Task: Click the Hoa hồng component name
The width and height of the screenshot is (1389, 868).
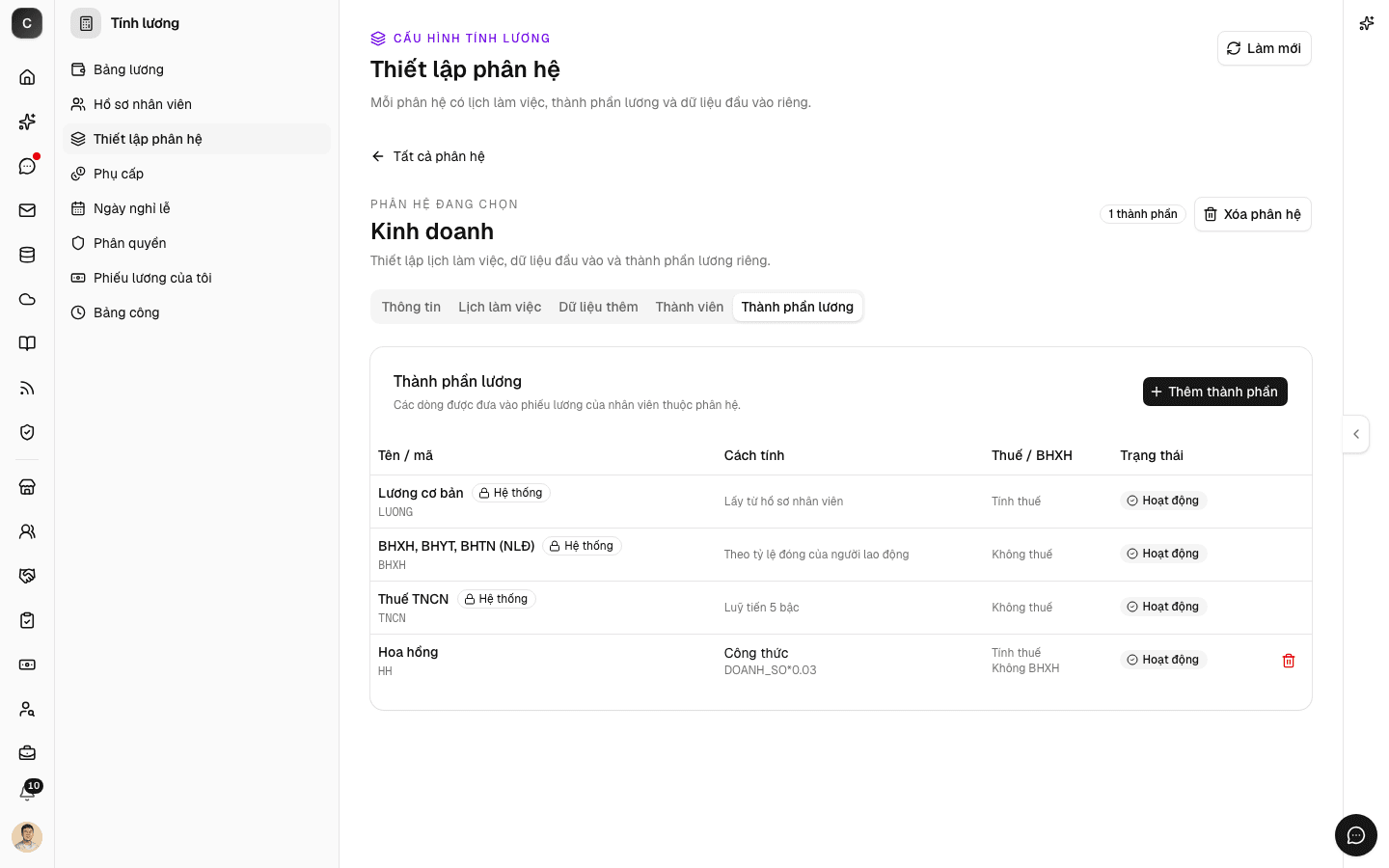Action: click(x=408, y=652)
